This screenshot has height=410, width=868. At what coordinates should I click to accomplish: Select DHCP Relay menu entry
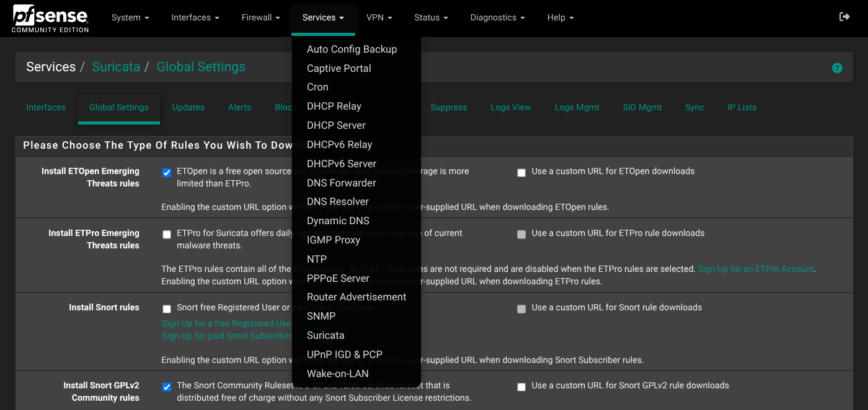coord(334,106)
